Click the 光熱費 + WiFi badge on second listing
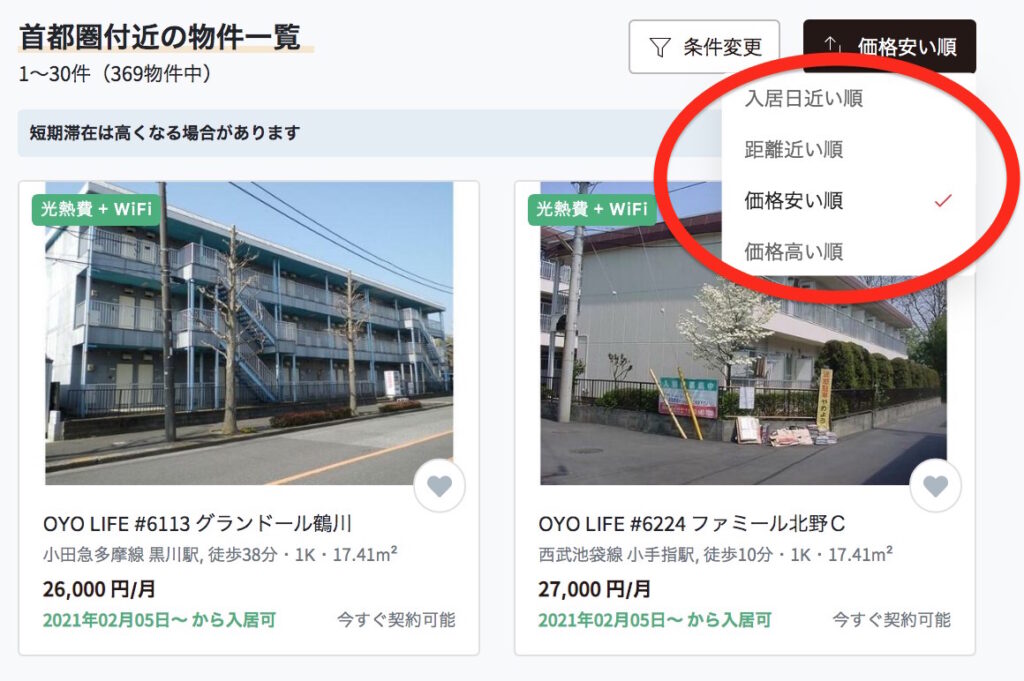The width and height of the screenshot is (1024, 681). [592, 209]
